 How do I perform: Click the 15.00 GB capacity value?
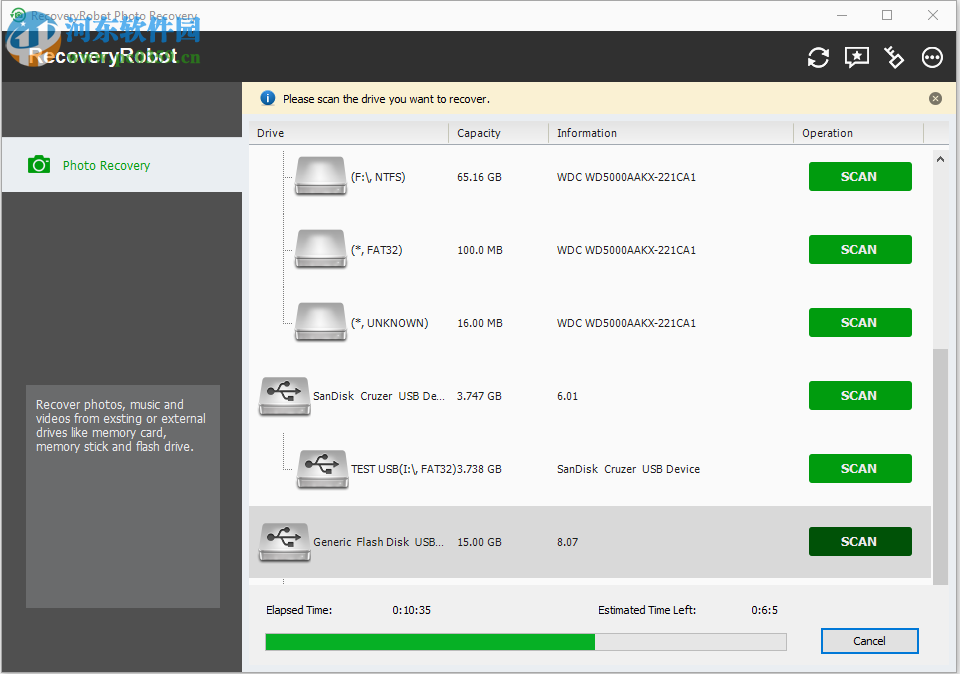[x=479, y=542]
